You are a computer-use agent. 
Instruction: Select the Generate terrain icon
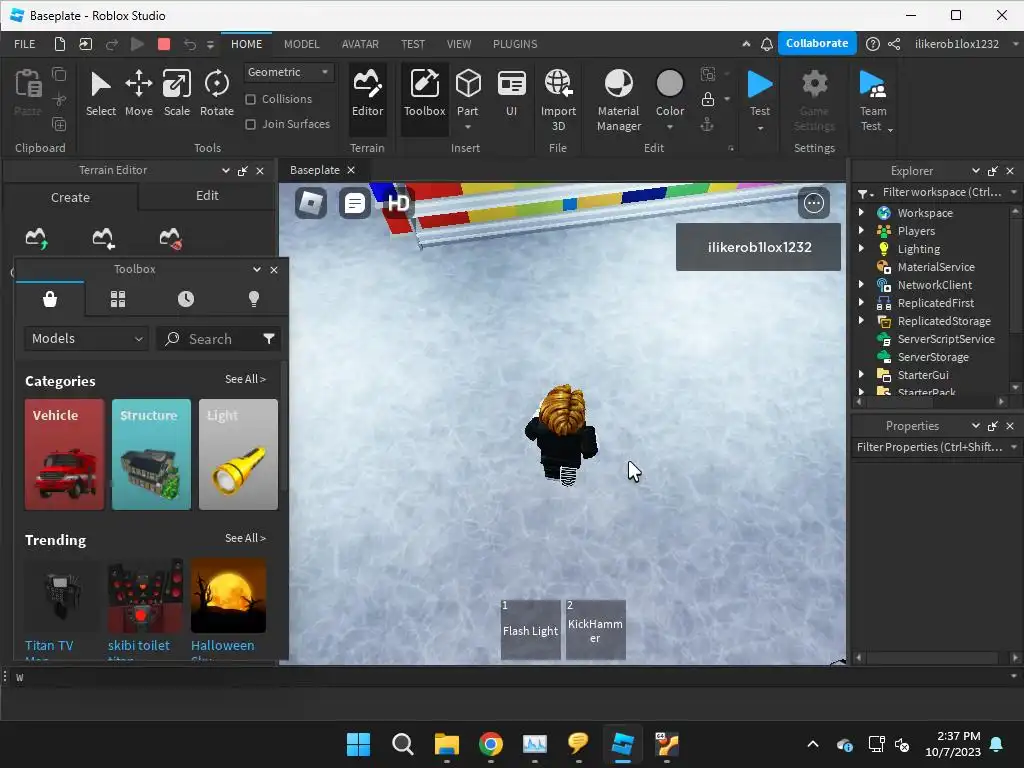[36, 238]
